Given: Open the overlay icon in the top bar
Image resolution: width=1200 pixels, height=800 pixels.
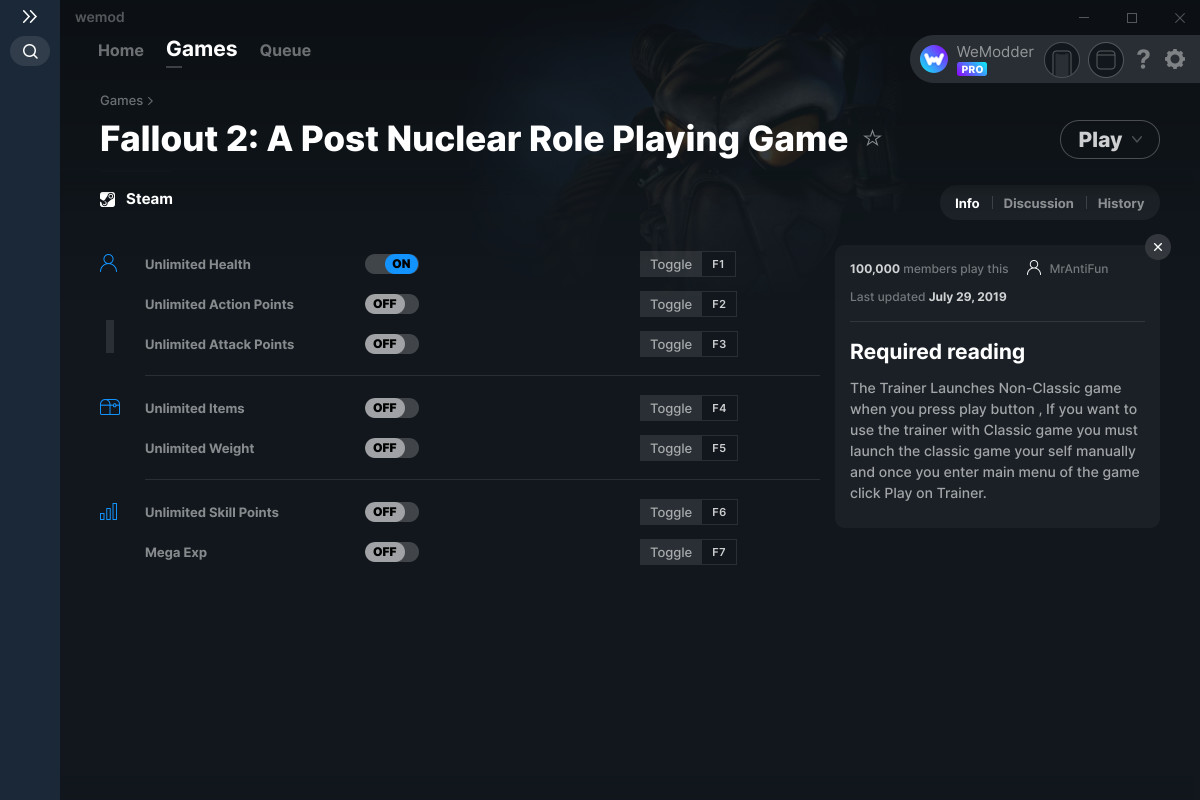Looking at the screenshot, I should pyautogui.click(x=1105, y=60).
